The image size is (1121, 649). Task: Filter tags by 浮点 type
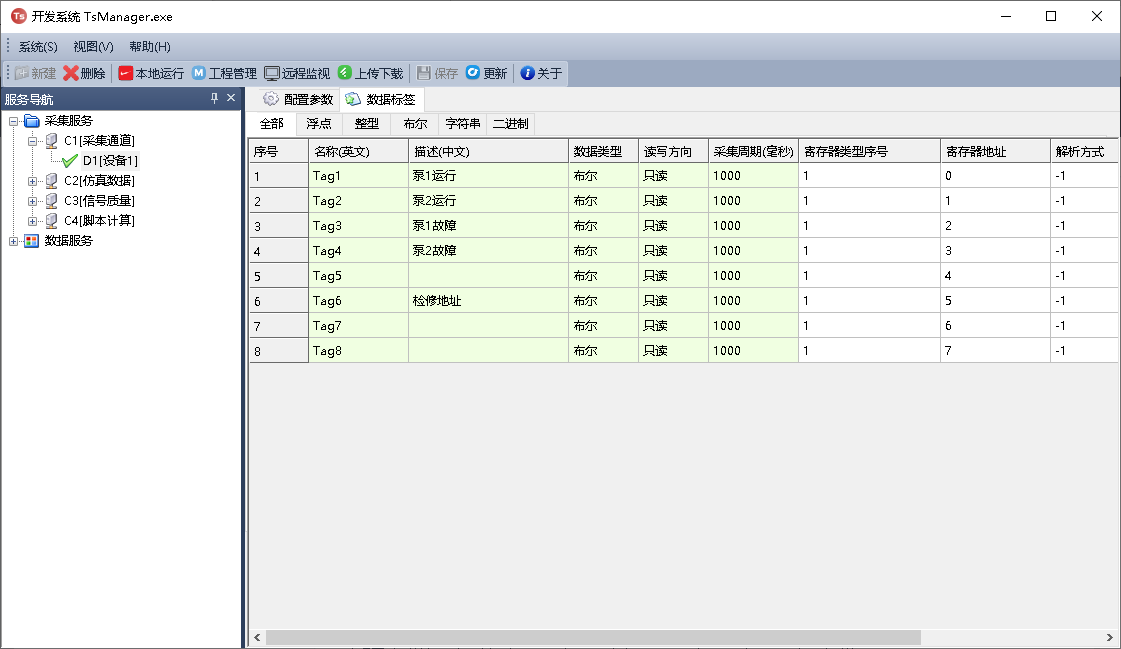[x=319, y=124]
